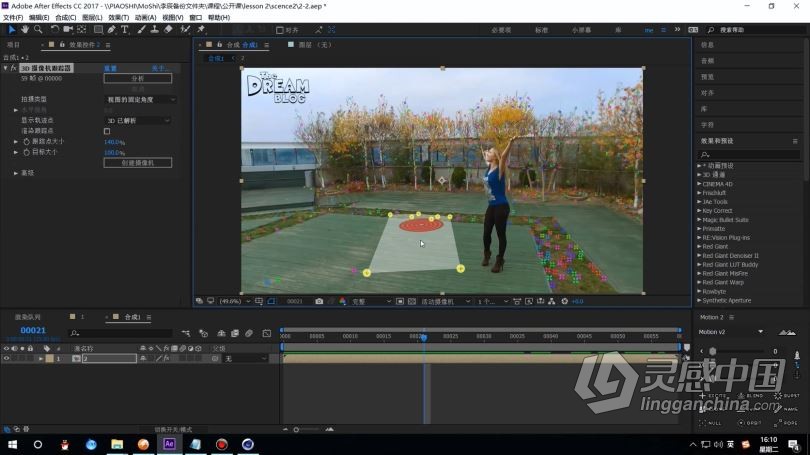Select the Horizontal Type tool
Image resolution: width=810 pixels, height=455 pixels.
click(x=125, y=30)
